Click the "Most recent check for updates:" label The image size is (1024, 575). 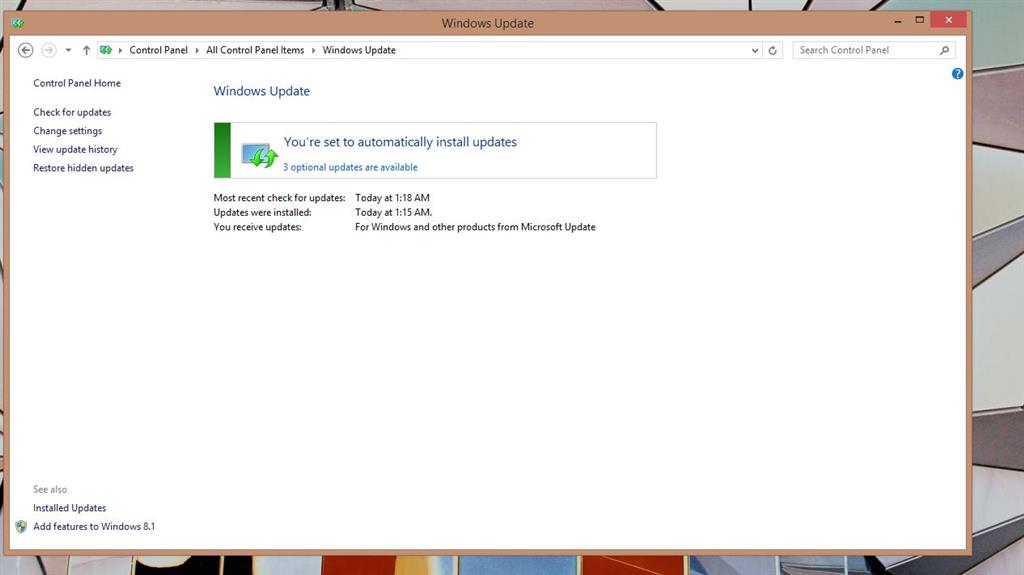(x=280, y=198)
